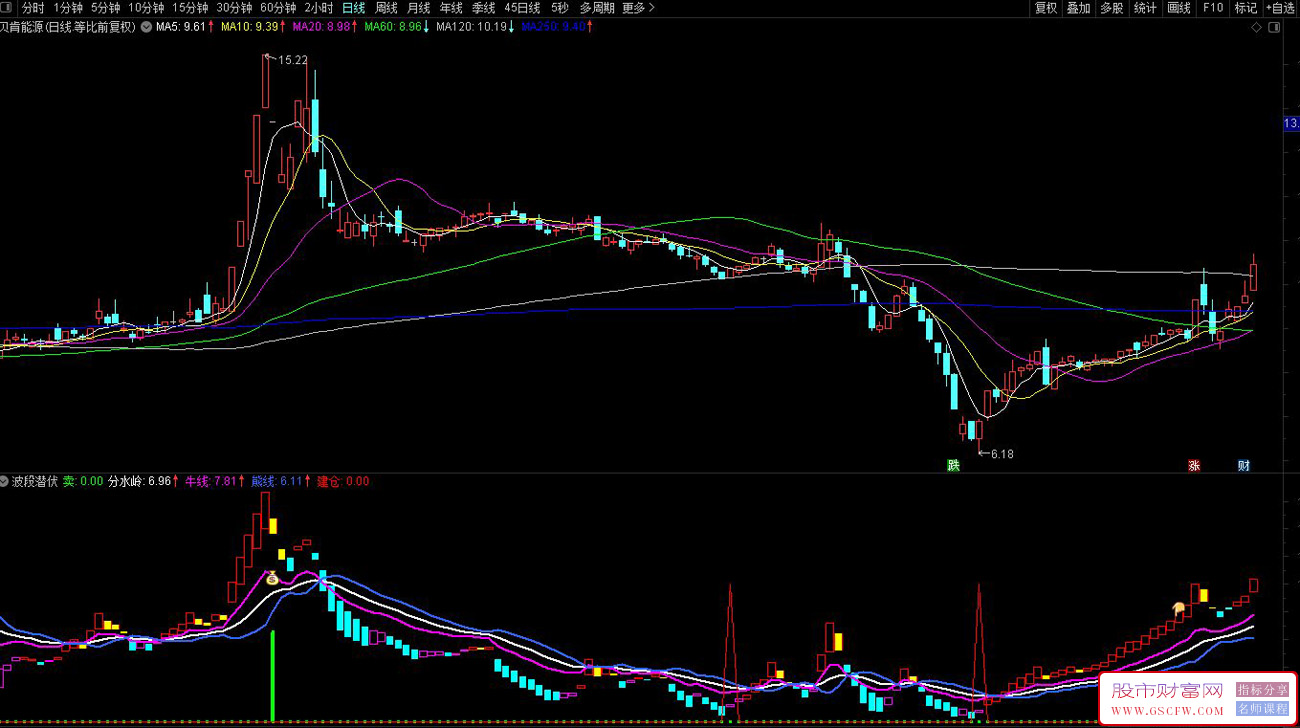Switch to the 月线 monthly tab

pos(418,8)
